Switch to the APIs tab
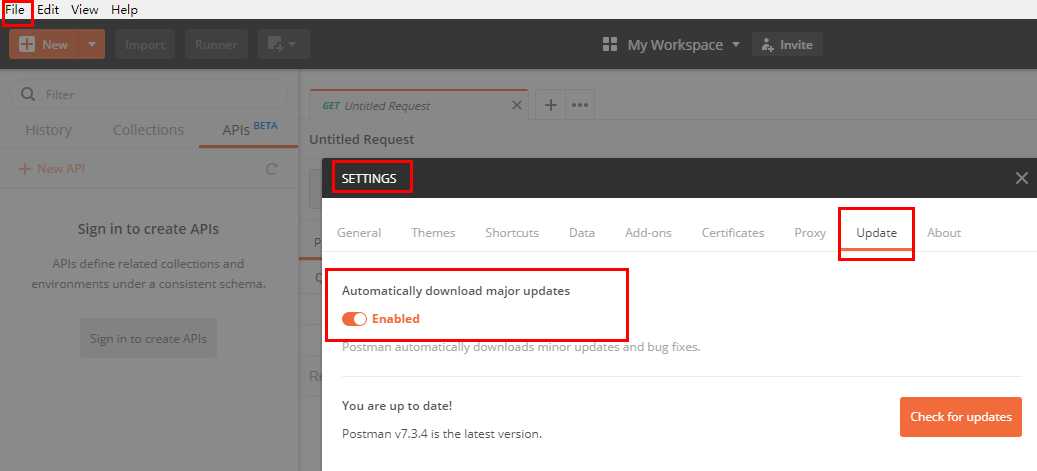Viewport: 1037px width, 471px height. coord(249,130)
